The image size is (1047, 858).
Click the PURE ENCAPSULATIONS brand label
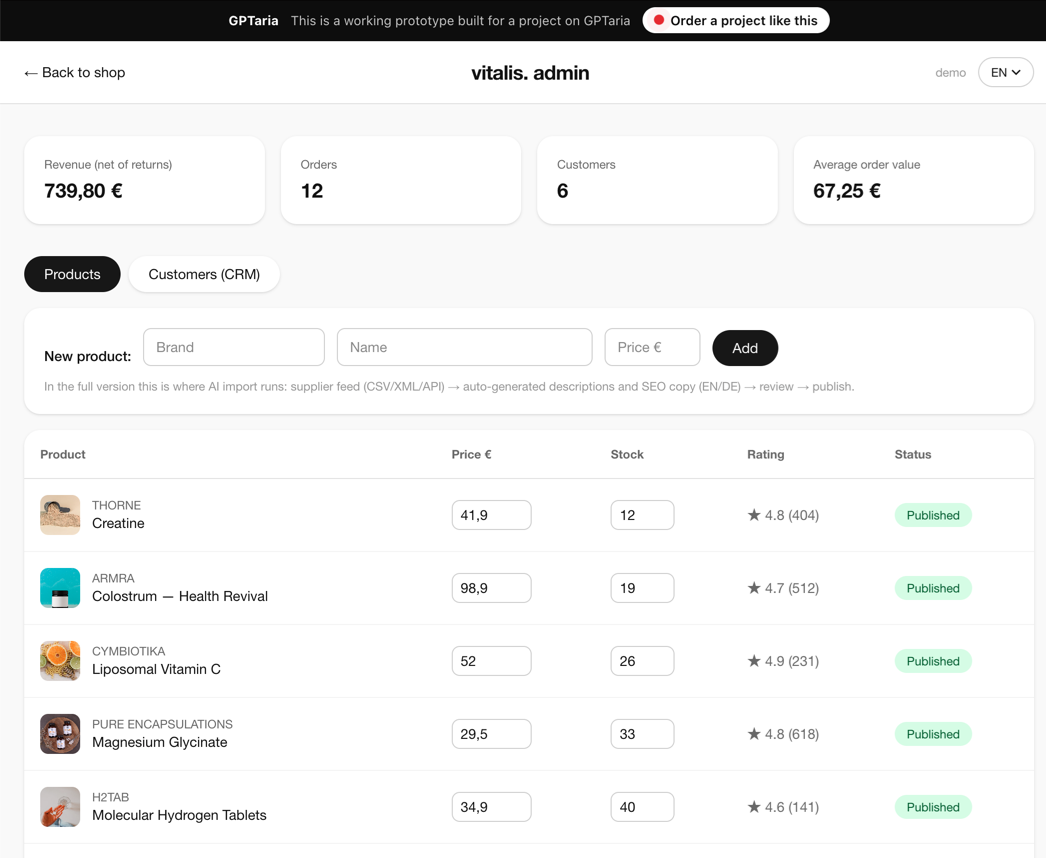click(x=162, y=724)
